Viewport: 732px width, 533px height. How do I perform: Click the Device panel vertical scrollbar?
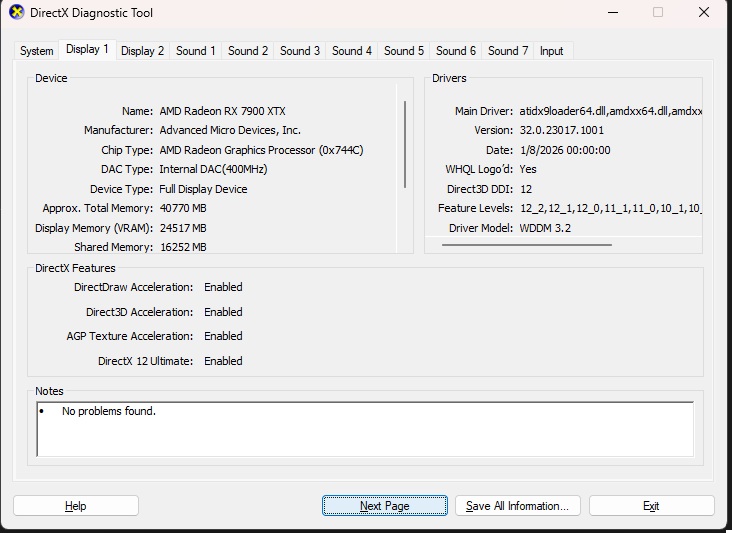pyautogui.click(x=405, y=145)
